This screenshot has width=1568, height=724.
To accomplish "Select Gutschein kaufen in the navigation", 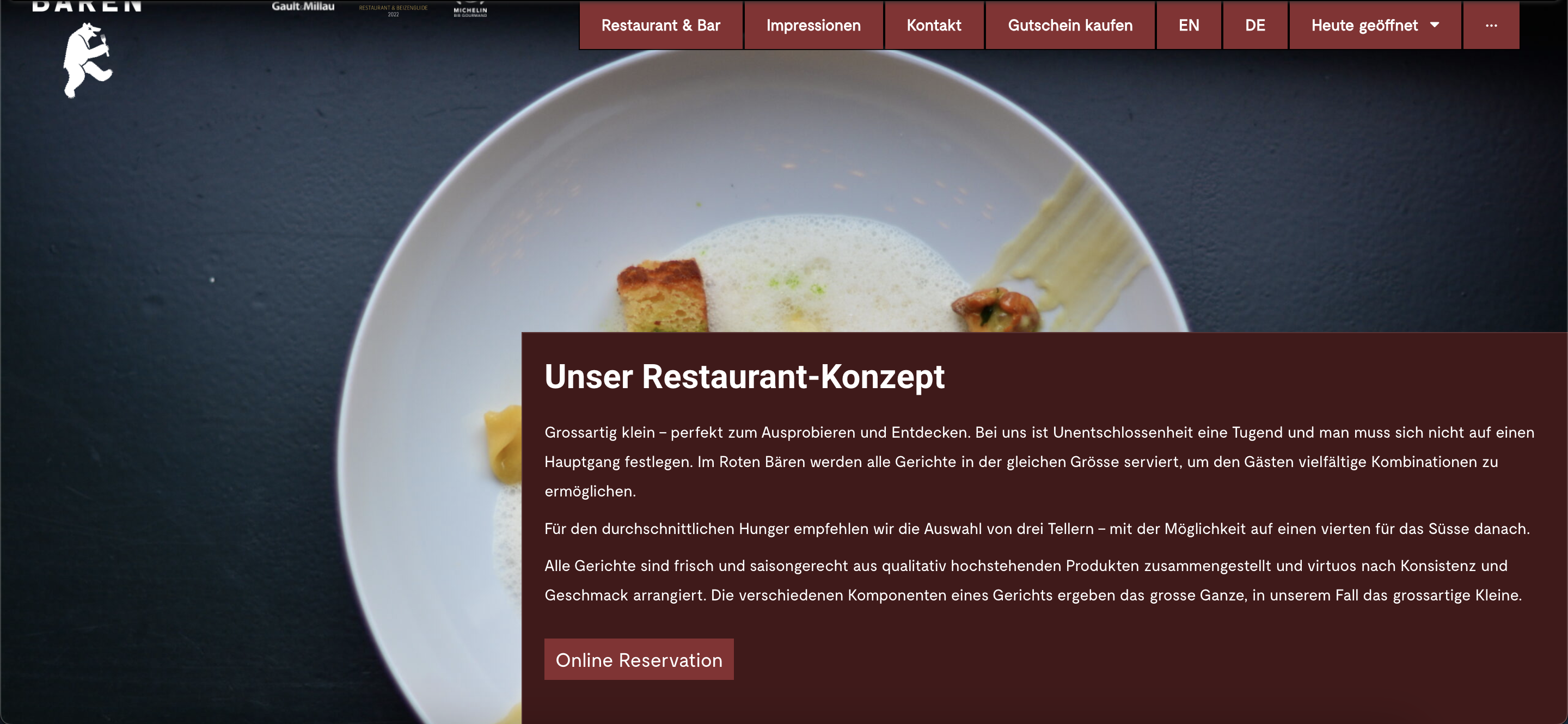I will point(1070,25).
